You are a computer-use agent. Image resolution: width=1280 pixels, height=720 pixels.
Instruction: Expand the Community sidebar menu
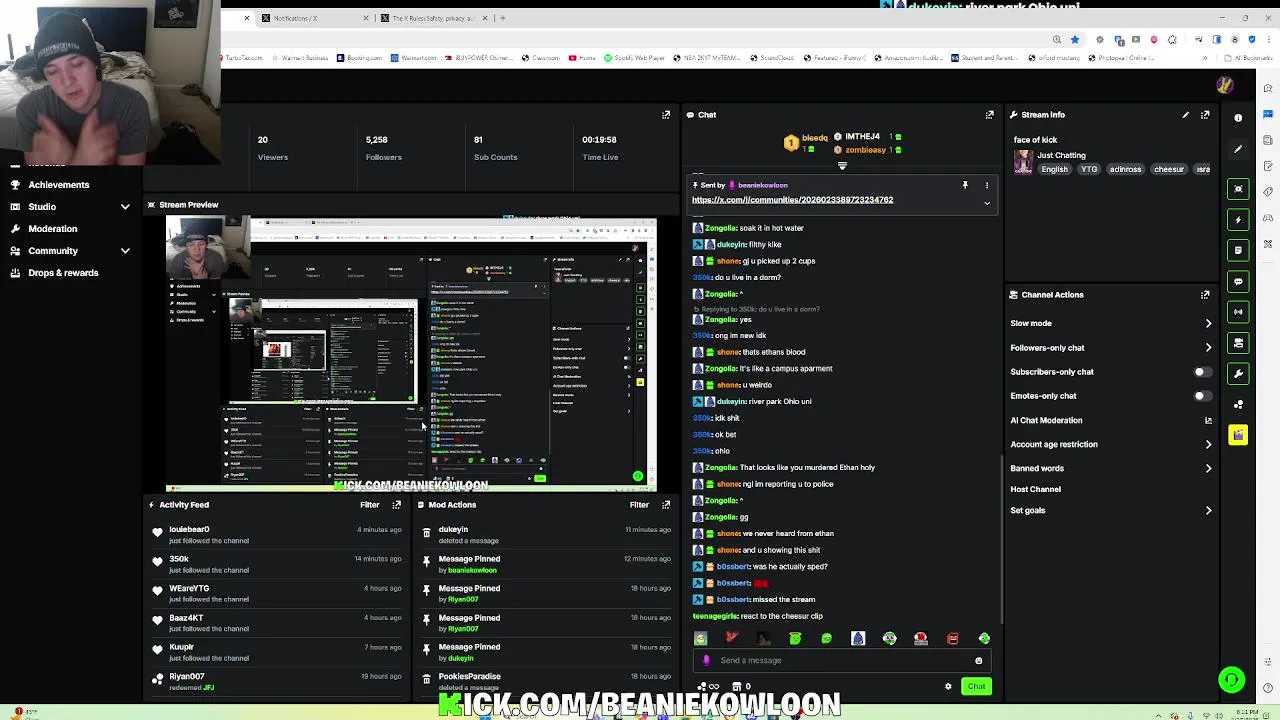pyautogui.click(x=125, y=251)
